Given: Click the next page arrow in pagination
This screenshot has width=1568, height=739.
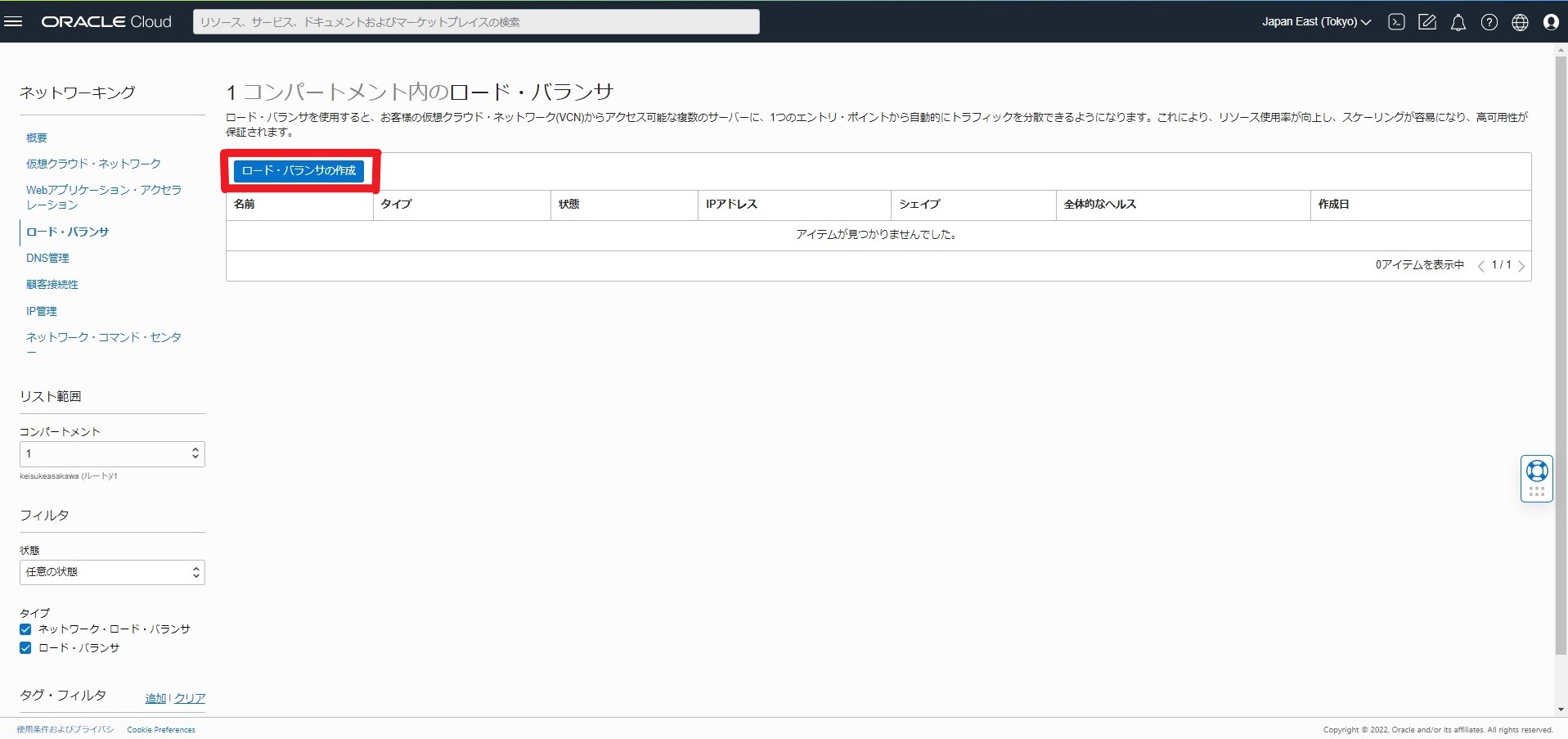Looking at the screenshot, I should coord(1521,265).
